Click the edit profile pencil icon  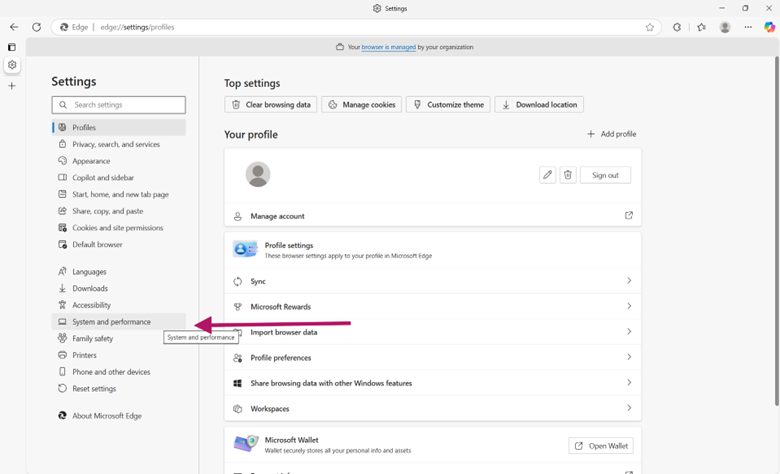pos(547,175)
